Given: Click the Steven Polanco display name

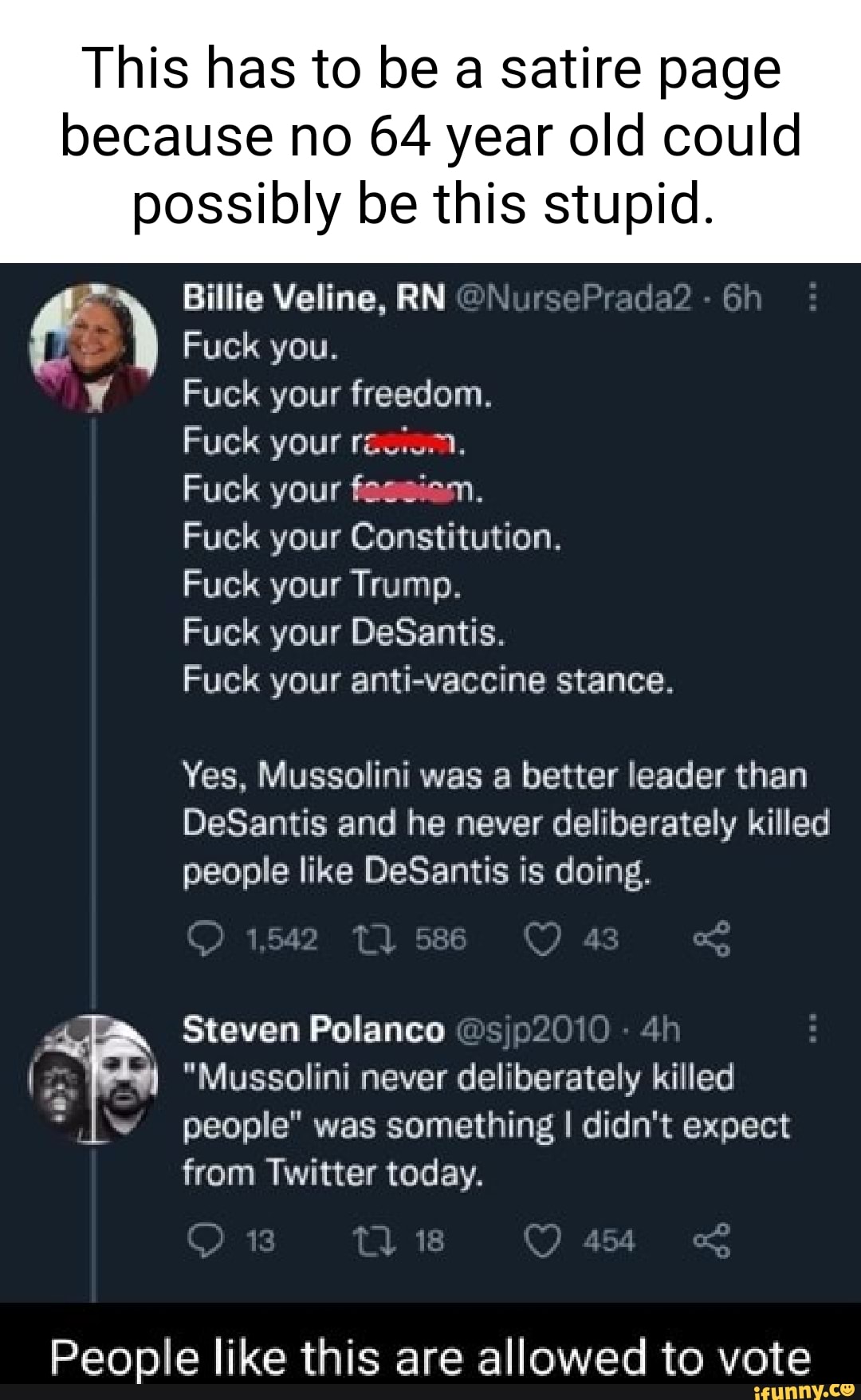Looking at the screenshot, I should point(313,1029).
